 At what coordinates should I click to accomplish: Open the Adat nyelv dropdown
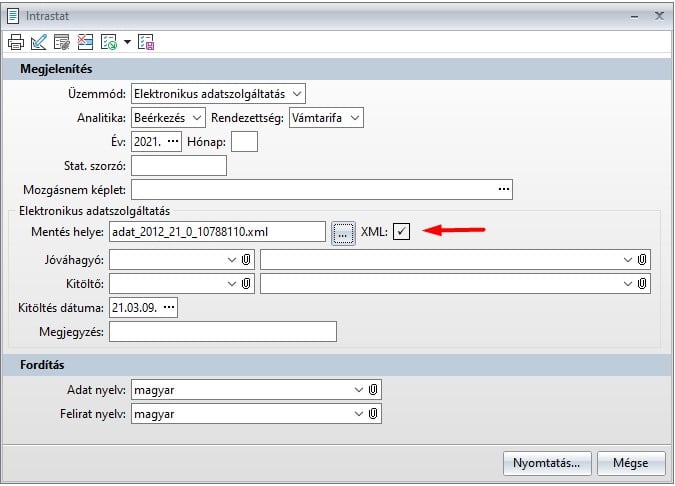point(359,390)
